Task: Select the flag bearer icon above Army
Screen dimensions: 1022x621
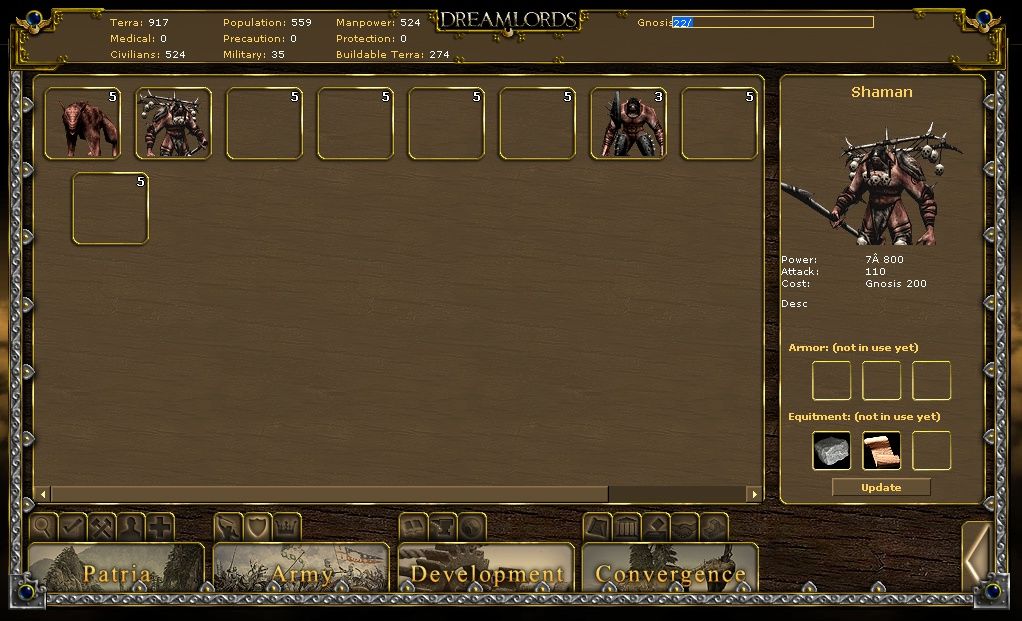Action: [229, 526]
